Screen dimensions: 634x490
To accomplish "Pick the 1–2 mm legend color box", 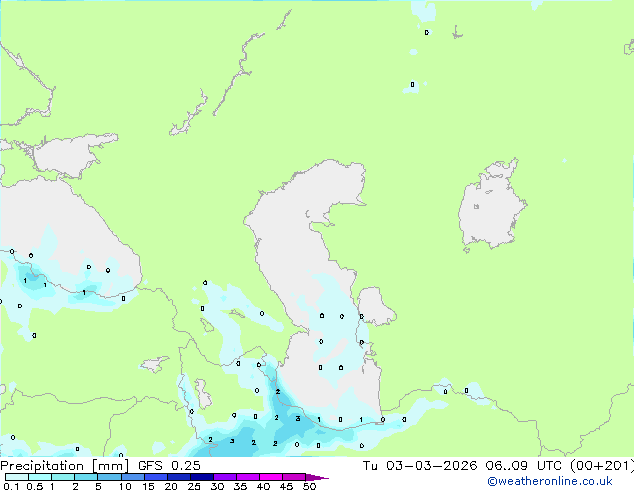I will click(63, 477).
